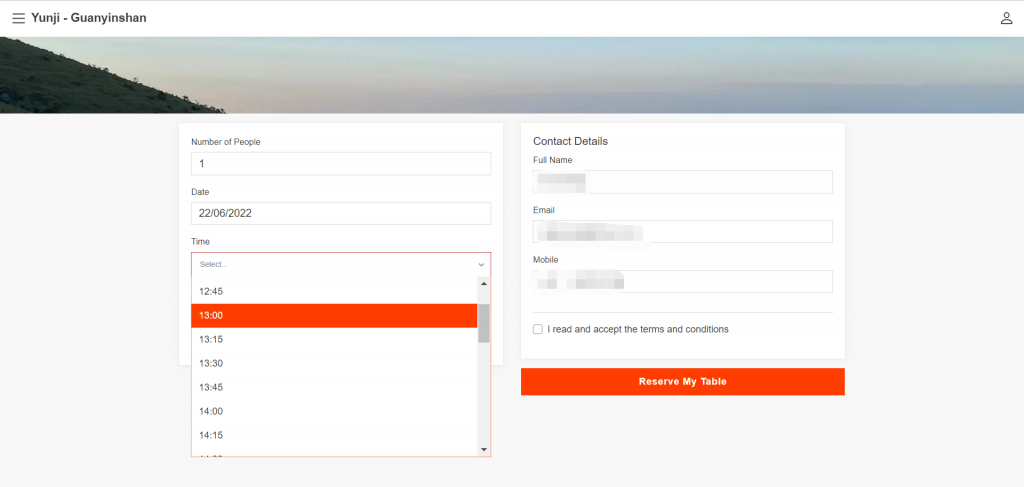
Task: Click the Date field showing 22/06/2022
Action: 340,213
